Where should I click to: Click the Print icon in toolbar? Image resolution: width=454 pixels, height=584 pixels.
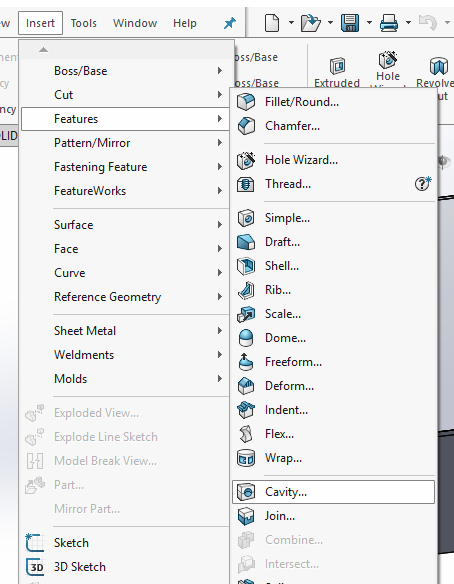click(389, 23)
